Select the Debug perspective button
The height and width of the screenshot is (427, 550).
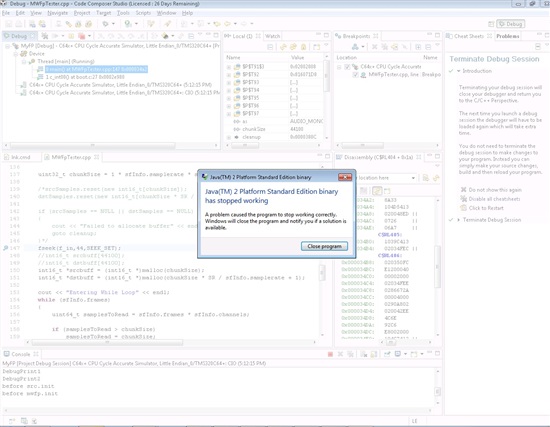click(511, 24)
